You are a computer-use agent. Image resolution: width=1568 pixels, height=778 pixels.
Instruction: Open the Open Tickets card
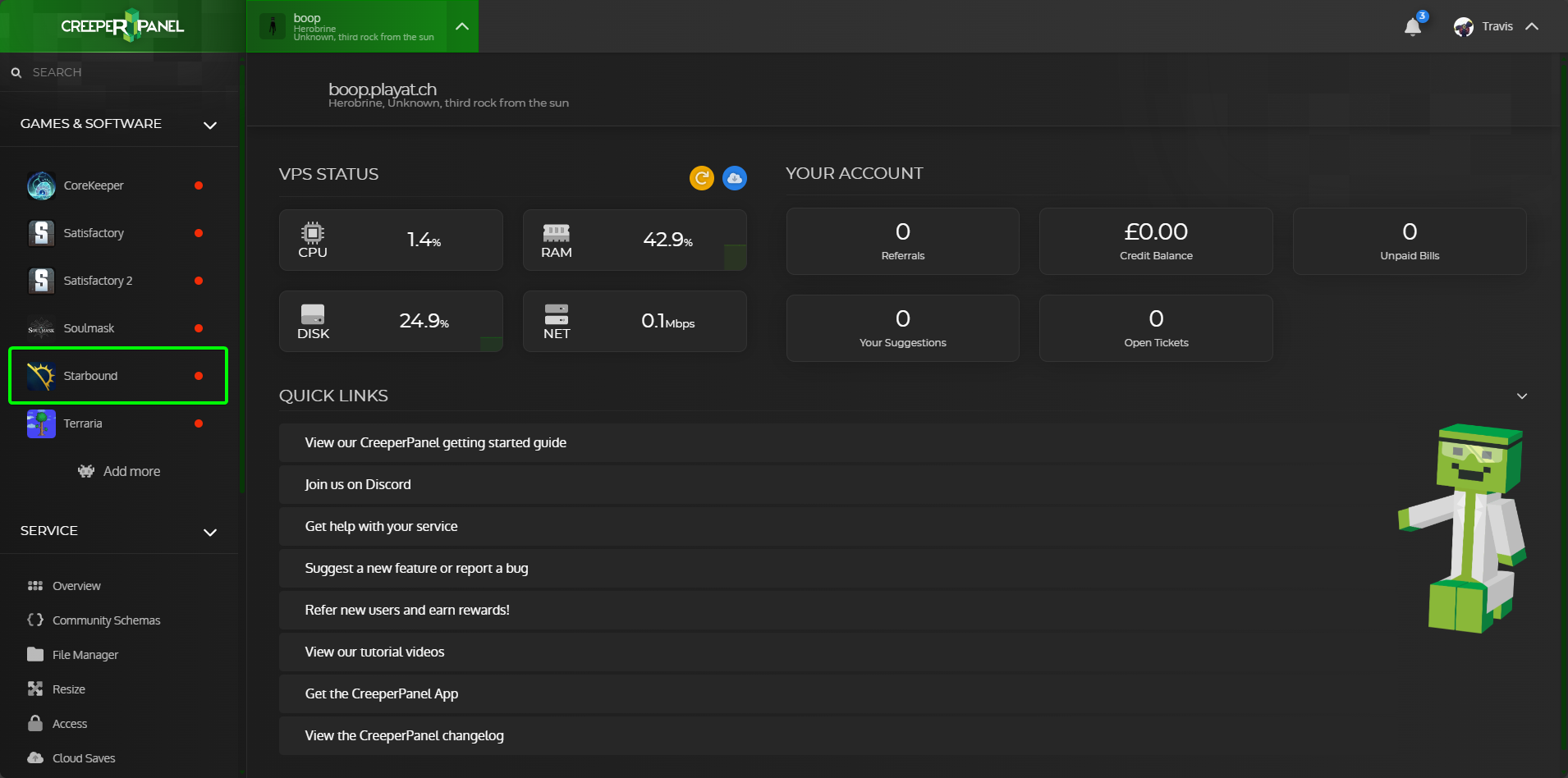[1156, 328]
